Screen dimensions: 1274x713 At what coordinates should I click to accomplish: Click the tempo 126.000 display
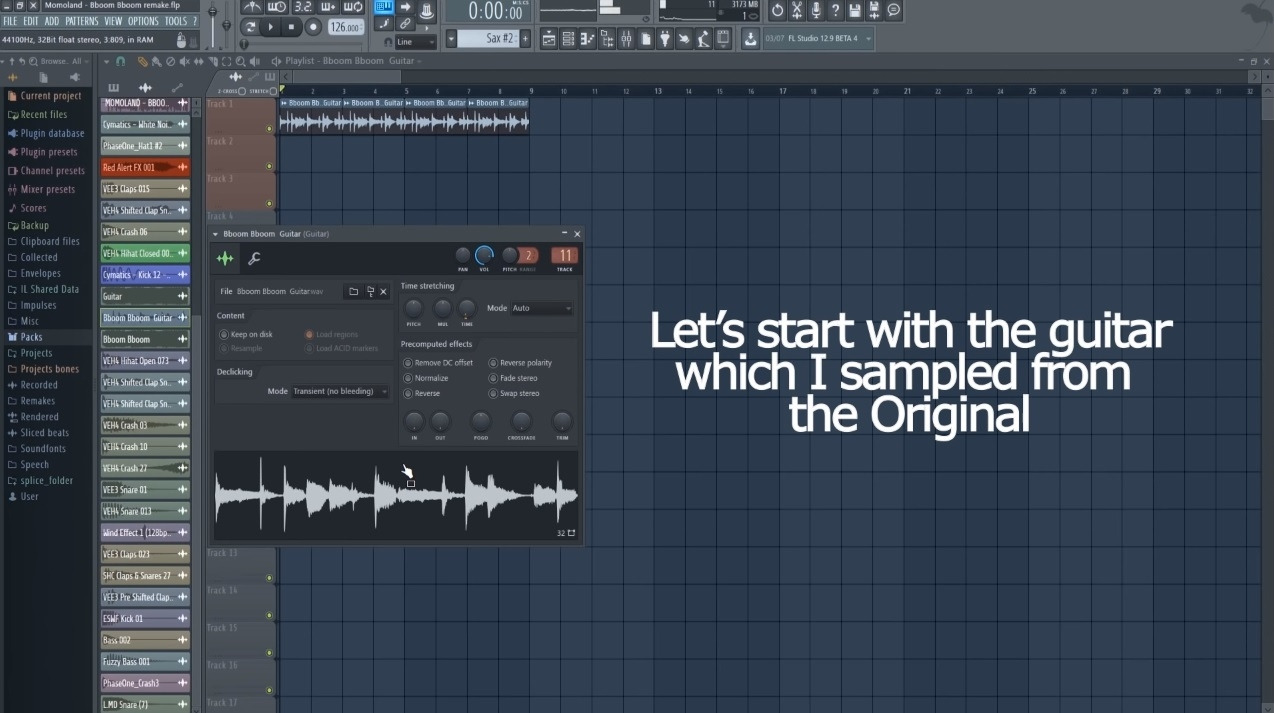[345, 27]
